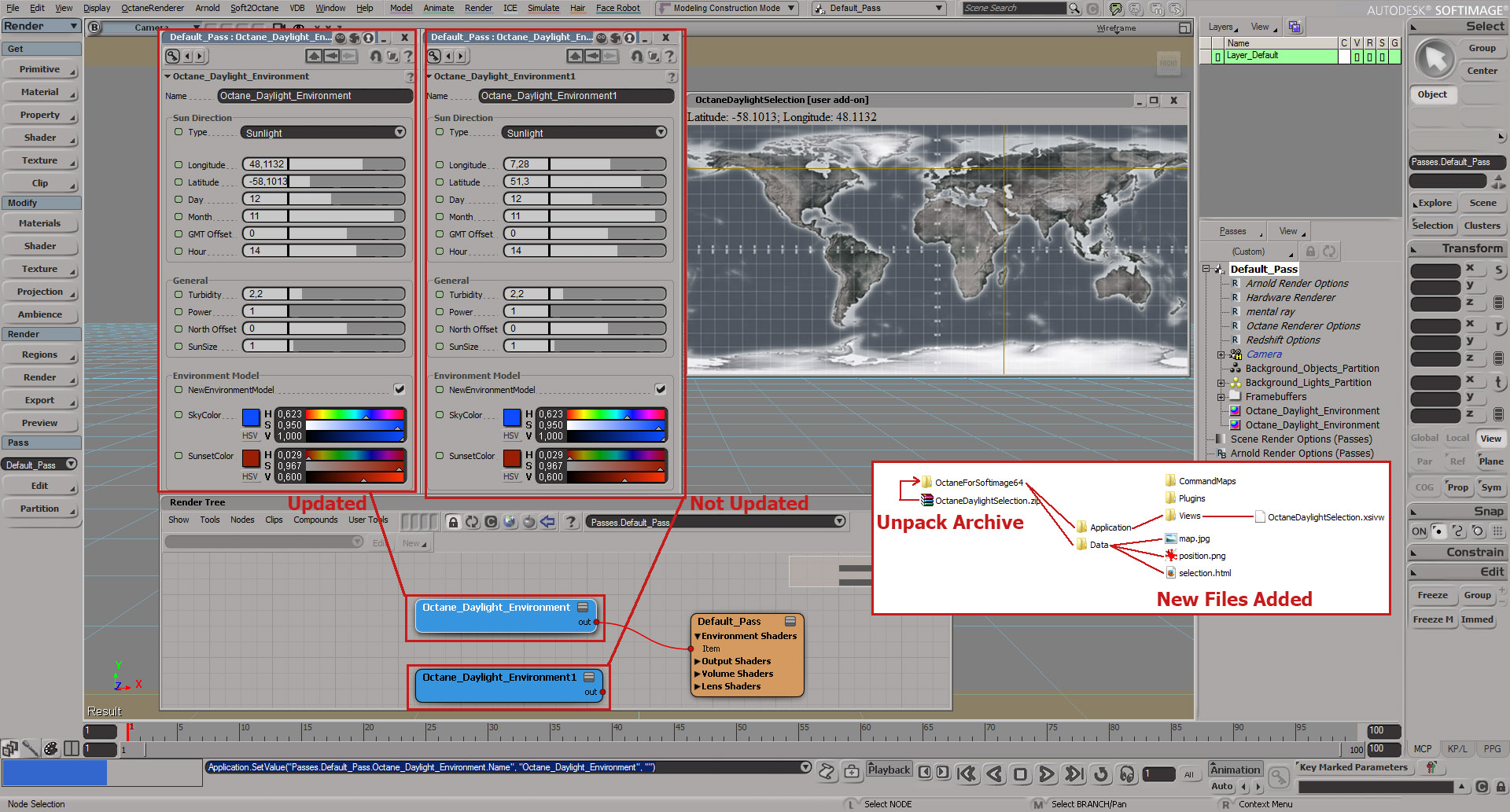
Task: Toggle Snap ON button
Action: [x=1419, y=531]
